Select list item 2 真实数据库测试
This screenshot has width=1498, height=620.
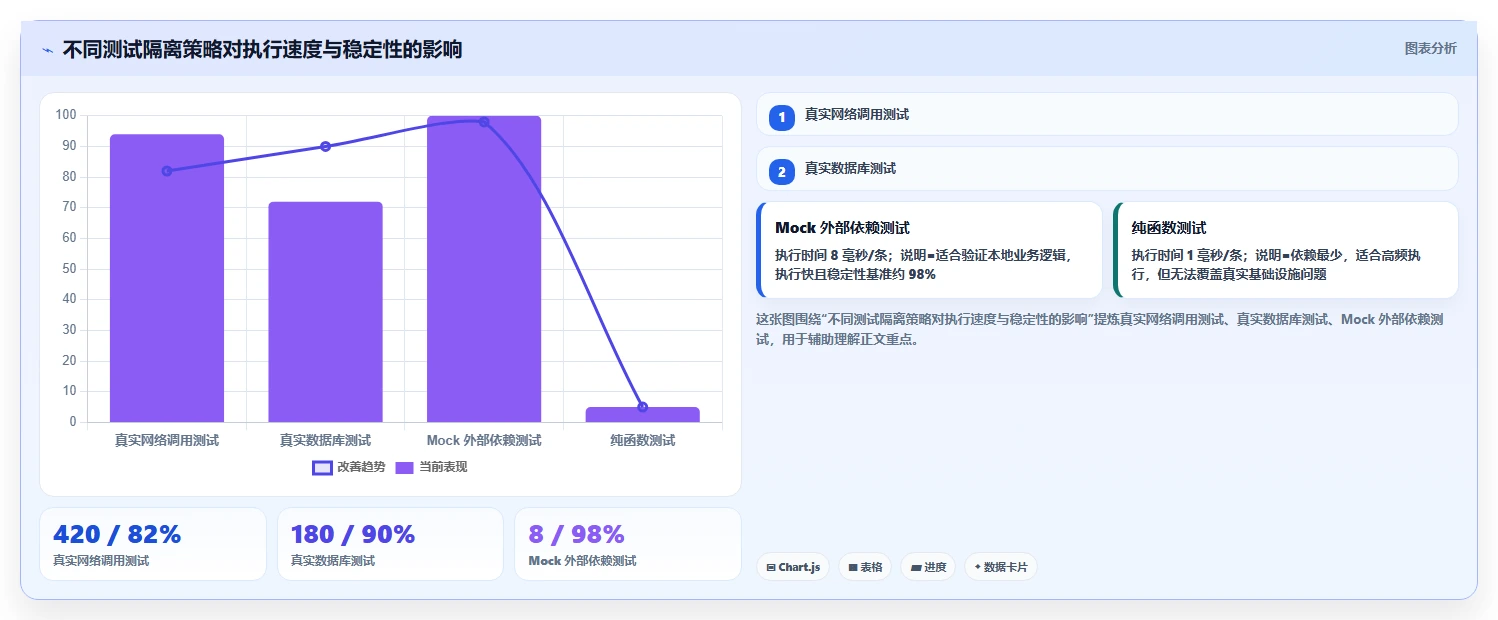tap(1107, 168)
